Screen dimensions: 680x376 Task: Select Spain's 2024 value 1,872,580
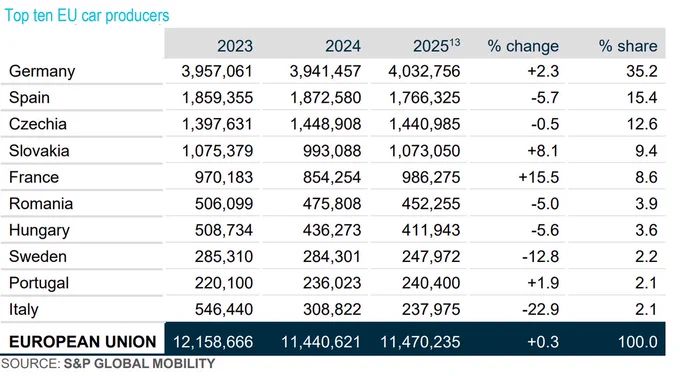pyautogui.click(x=326, y=98)
